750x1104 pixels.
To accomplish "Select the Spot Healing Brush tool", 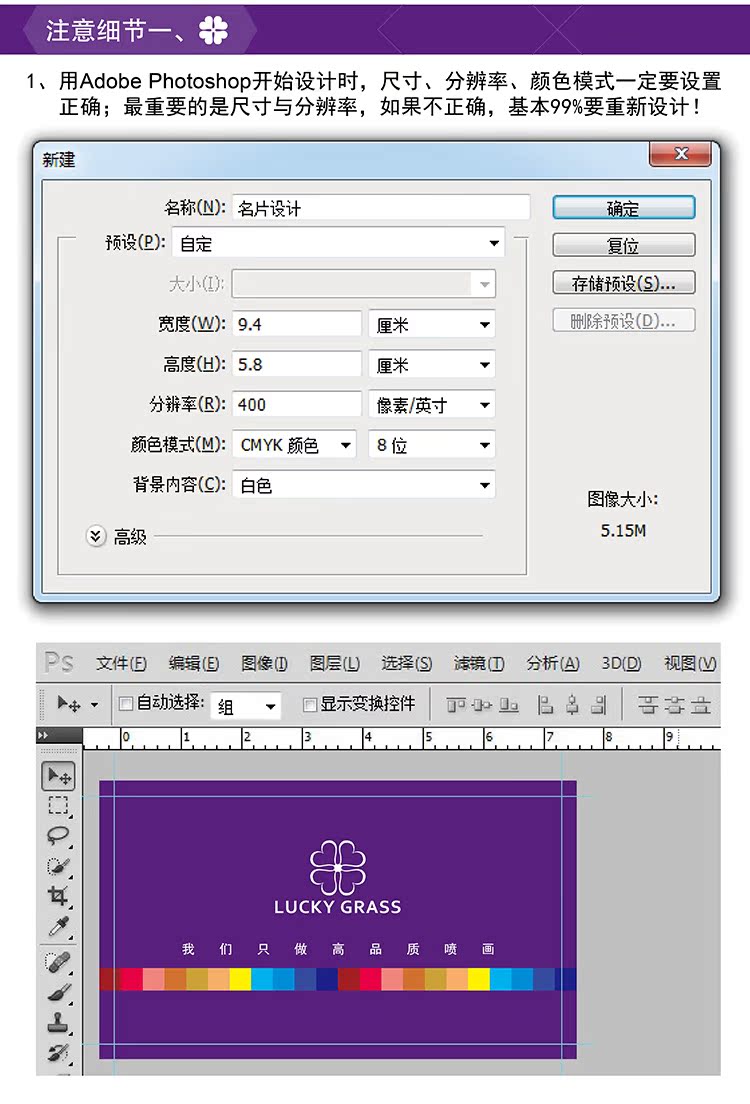I will click(x=58, y=962).
